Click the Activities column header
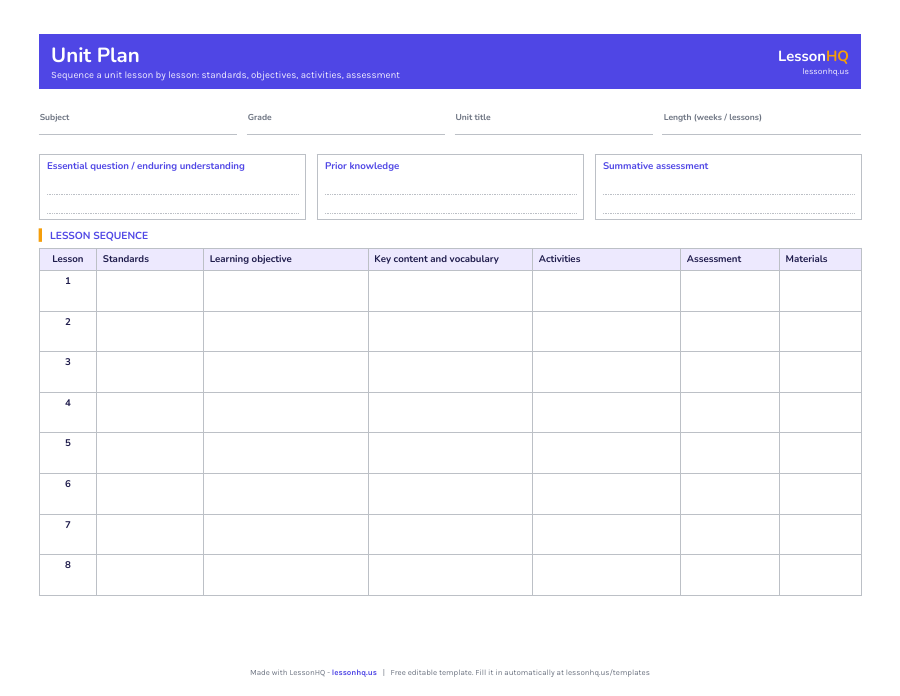 pos(607,259)
